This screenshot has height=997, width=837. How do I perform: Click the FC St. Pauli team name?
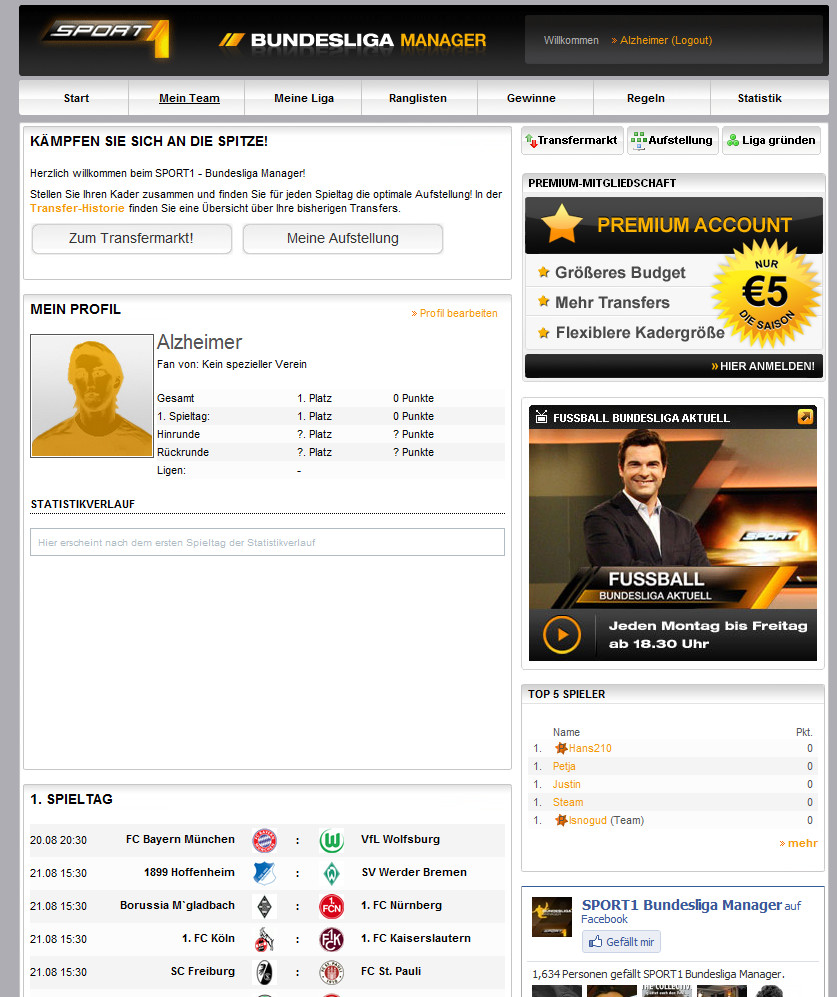point(391,972)
